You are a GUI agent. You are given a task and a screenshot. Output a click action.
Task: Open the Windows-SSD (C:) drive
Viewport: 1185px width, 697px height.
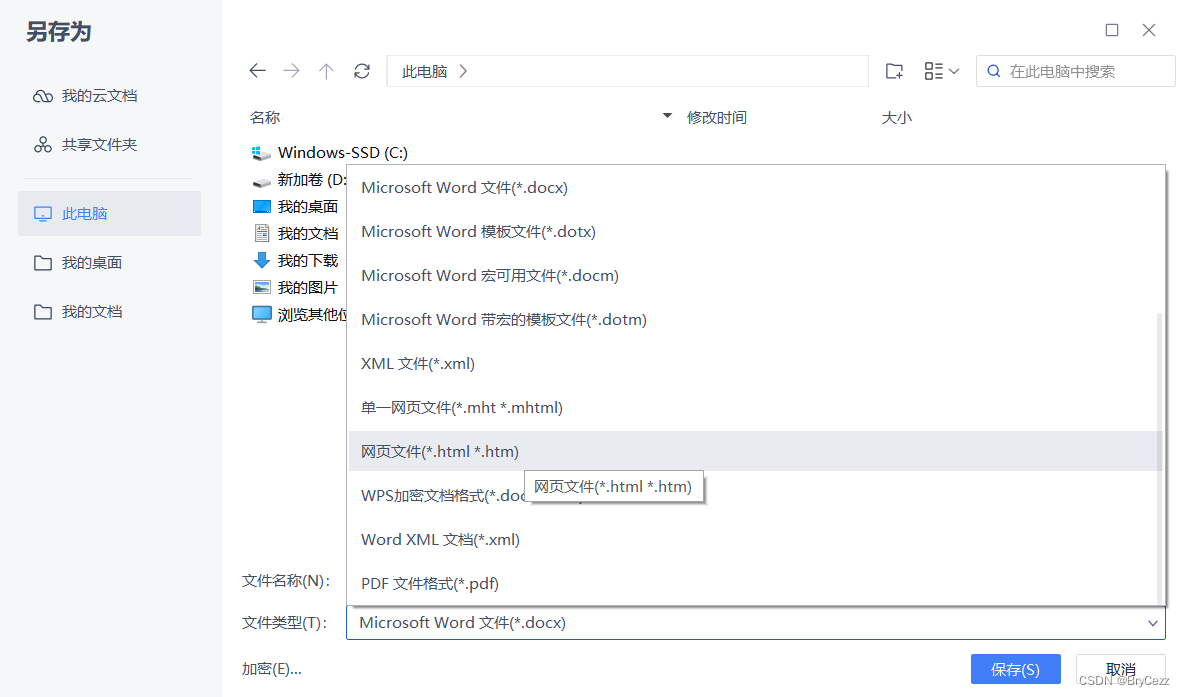point(330,153)
